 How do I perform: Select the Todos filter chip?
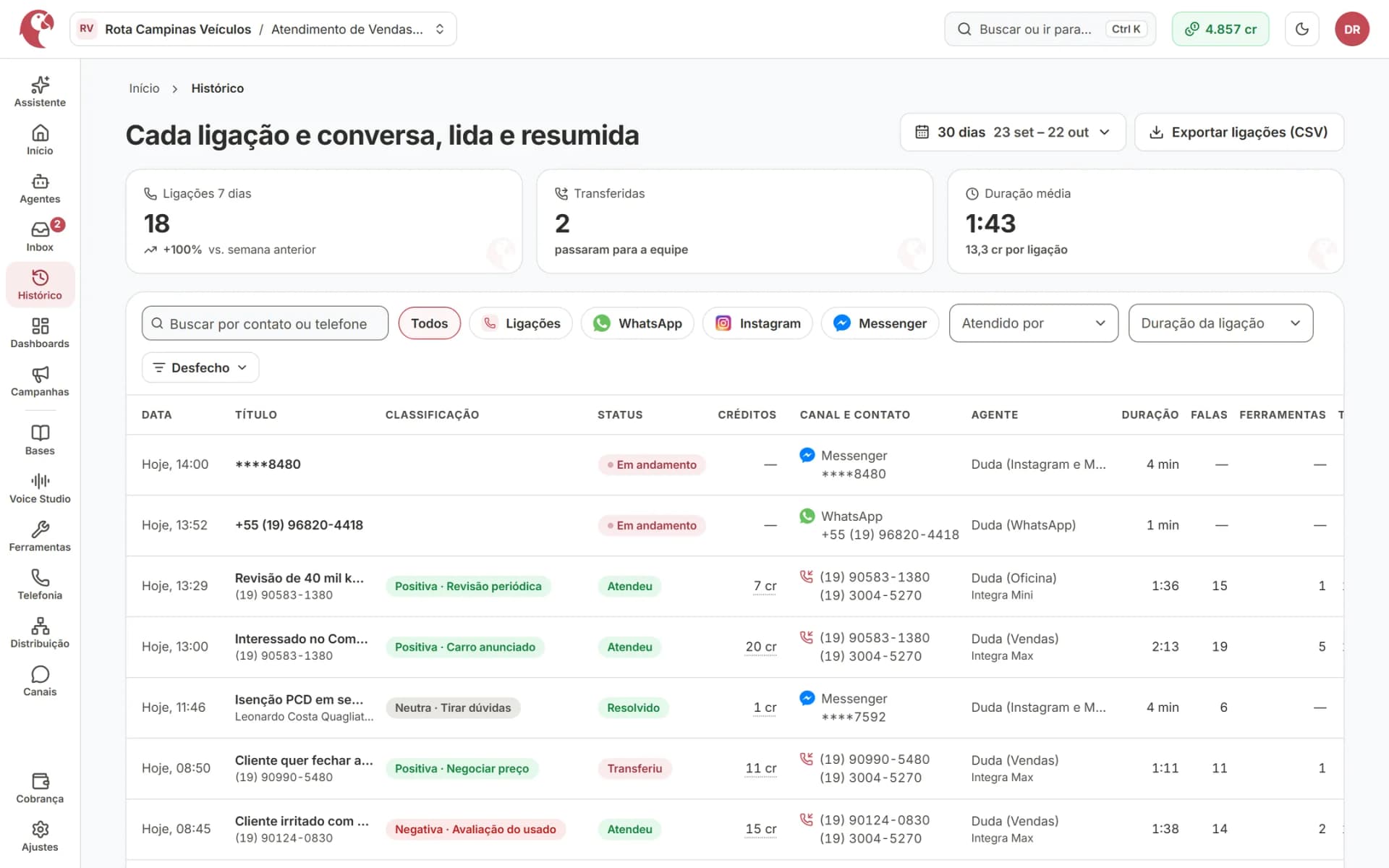tap(429, 323)
